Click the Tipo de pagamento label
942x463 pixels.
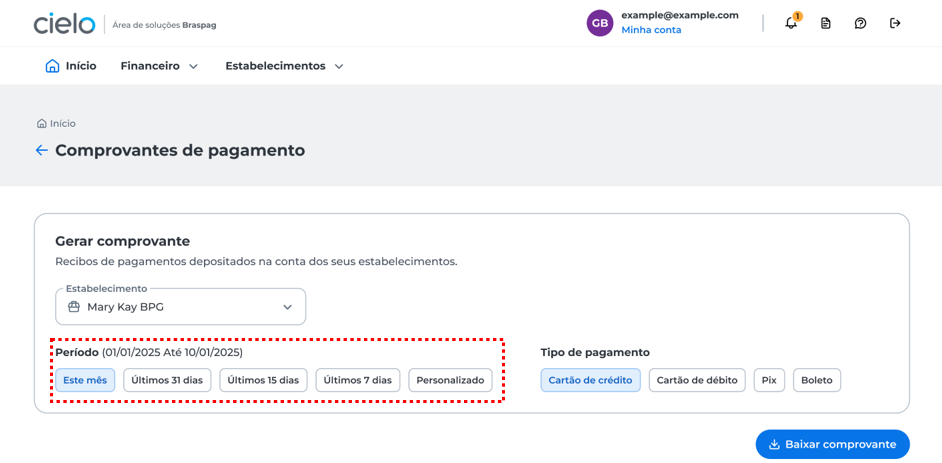[595, 353]
